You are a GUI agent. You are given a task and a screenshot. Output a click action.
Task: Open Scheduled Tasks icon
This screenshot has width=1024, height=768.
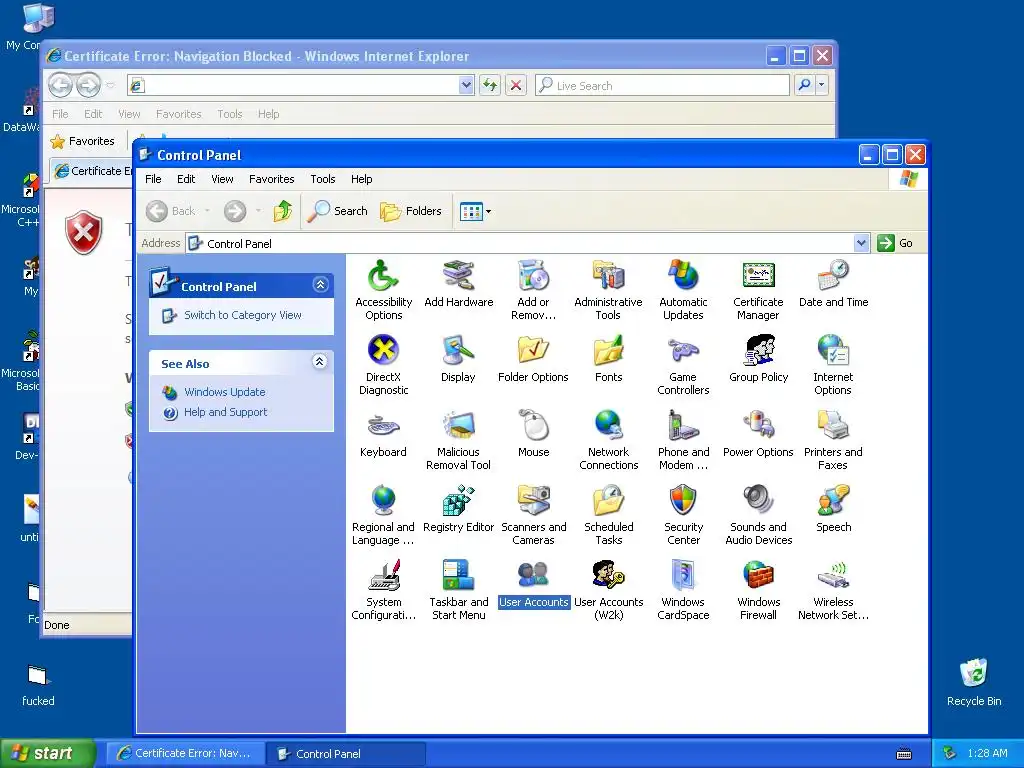[x=609, y=515]
